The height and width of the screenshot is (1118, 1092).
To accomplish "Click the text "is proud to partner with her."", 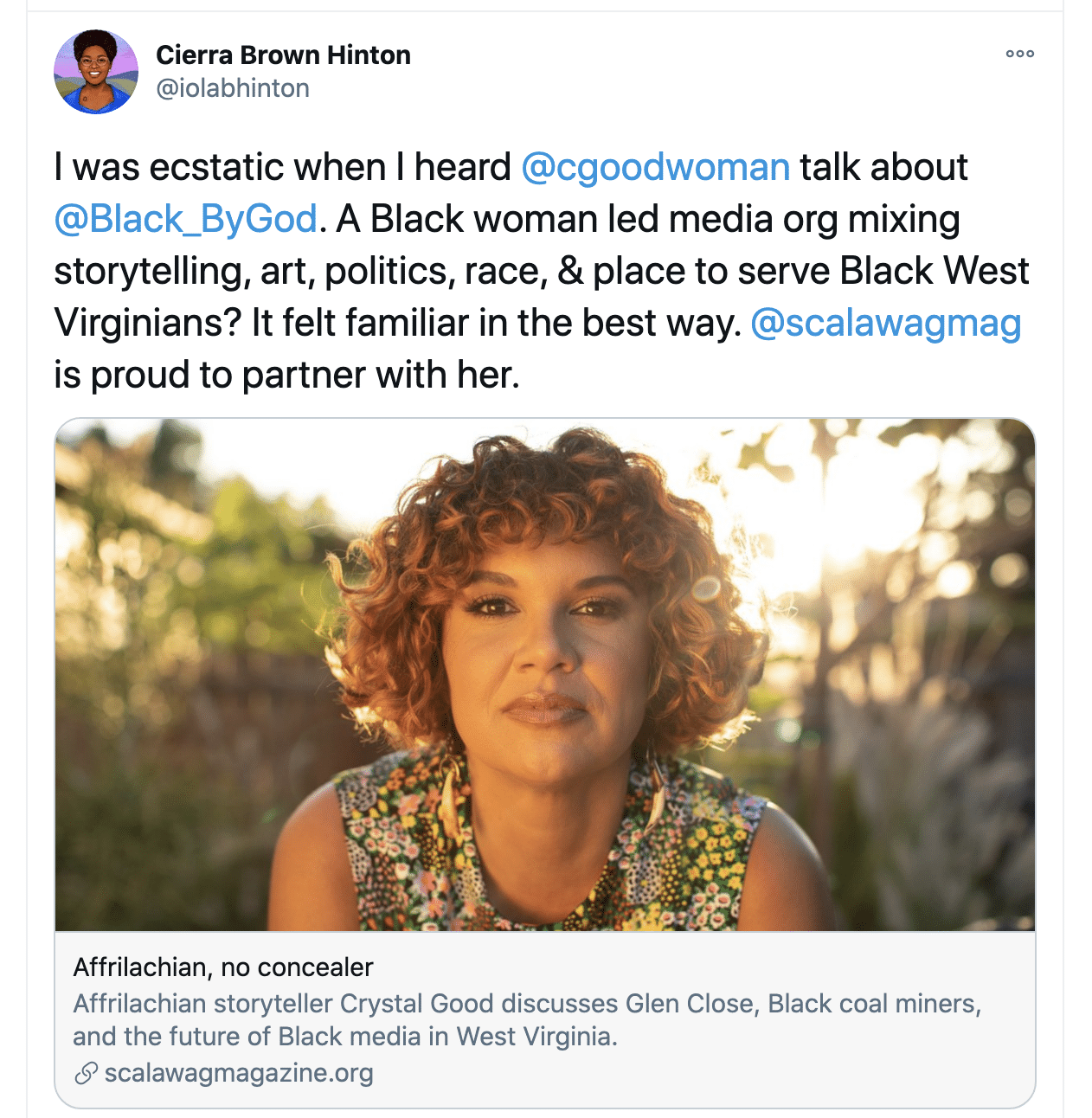I will pos(286,375).
